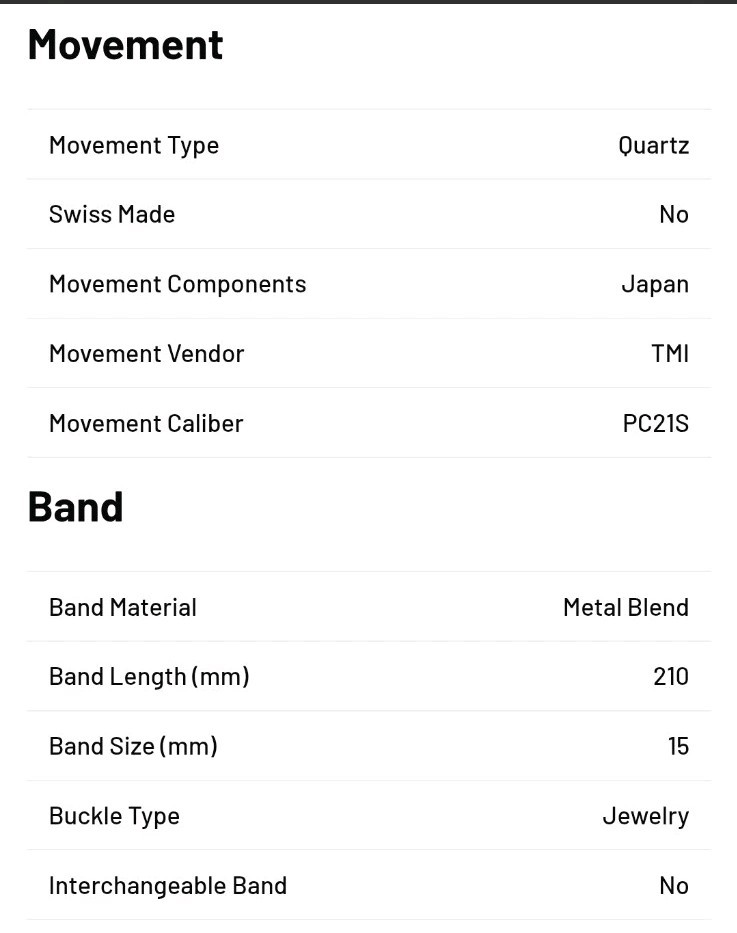Select the 210 band length value
Viewport: 737px width, 933px height.
coord(671,677)
